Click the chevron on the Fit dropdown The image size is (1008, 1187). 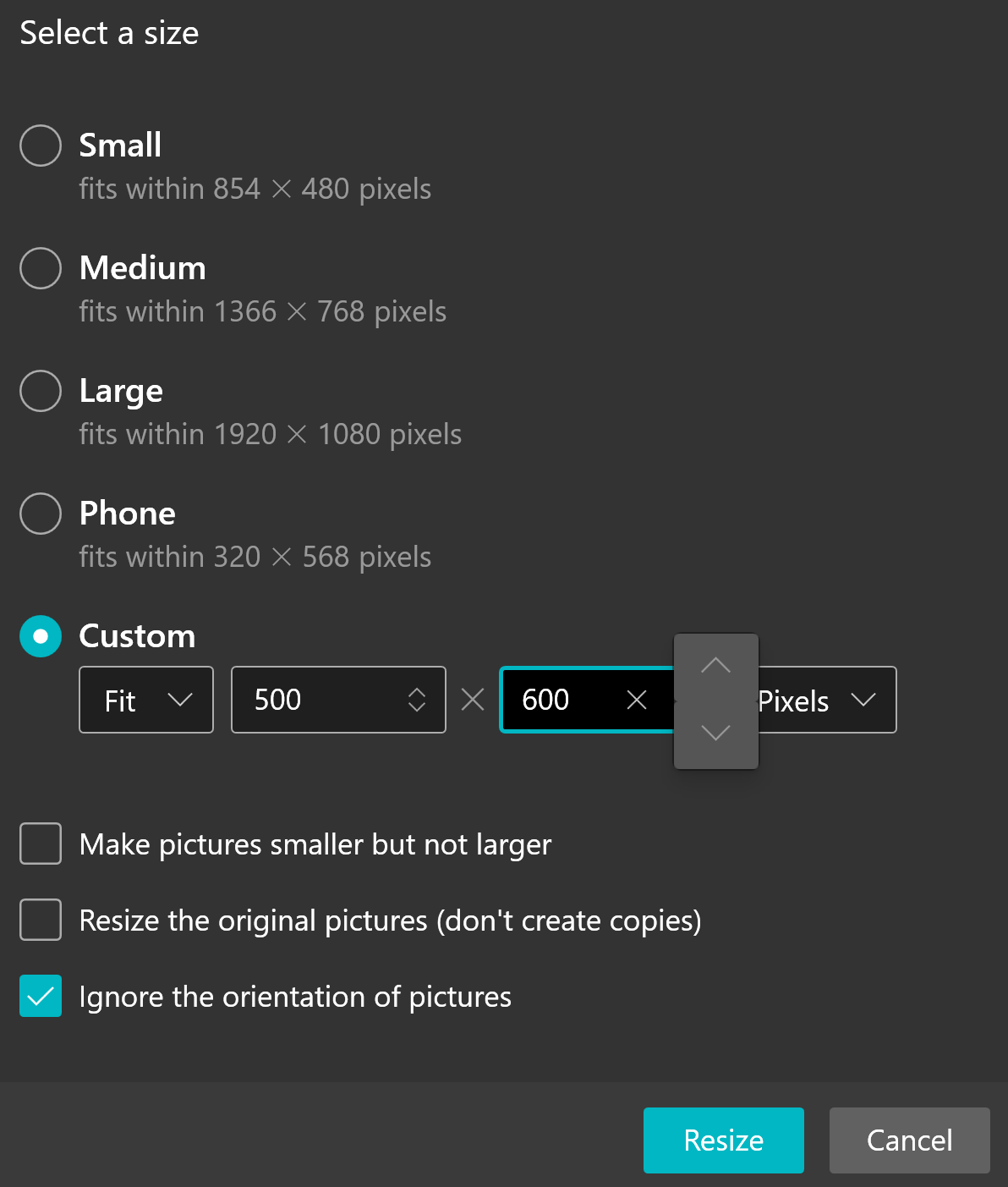pyautogui.click(x=181, y=700)
